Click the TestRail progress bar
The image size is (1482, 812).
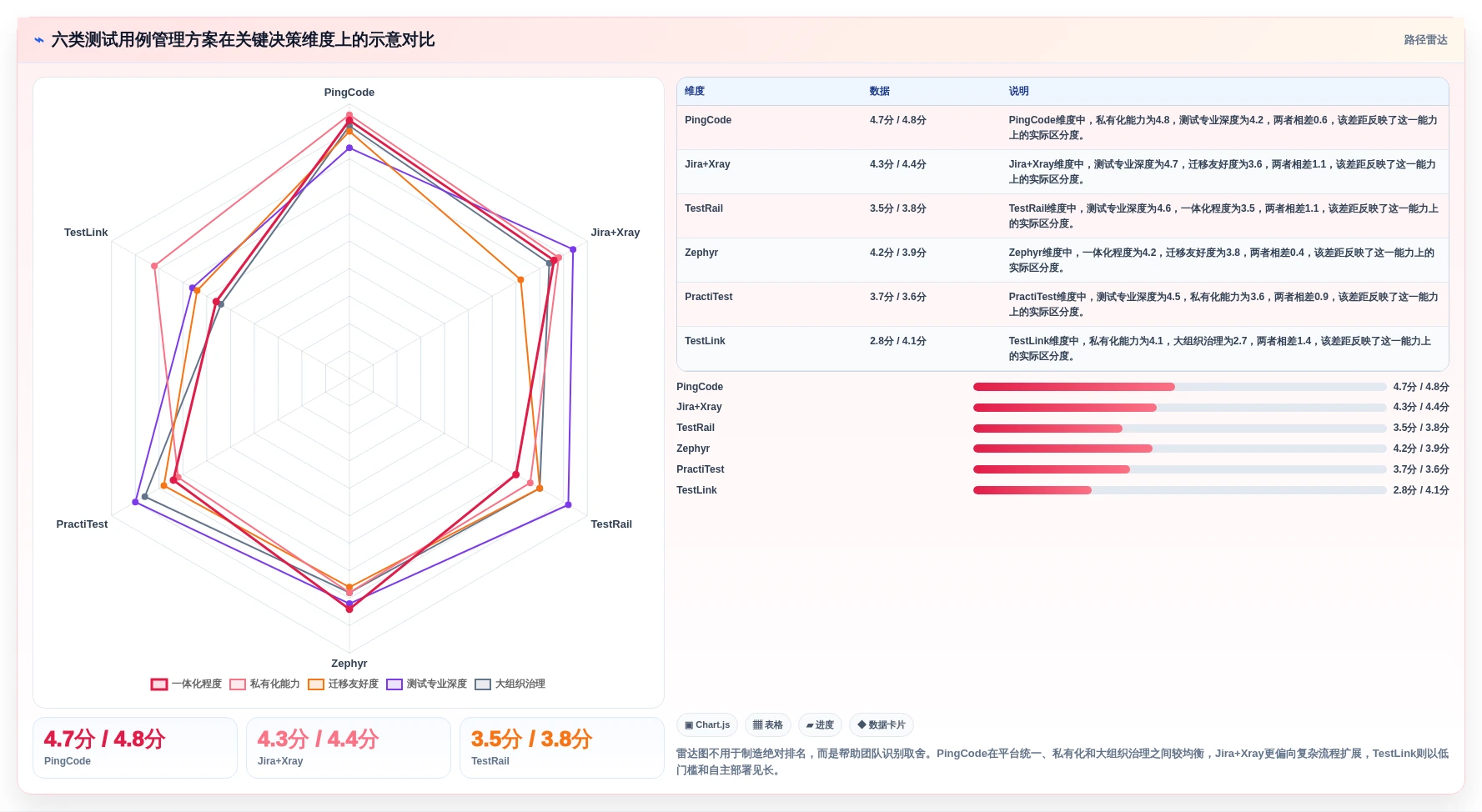[1180, 429]
